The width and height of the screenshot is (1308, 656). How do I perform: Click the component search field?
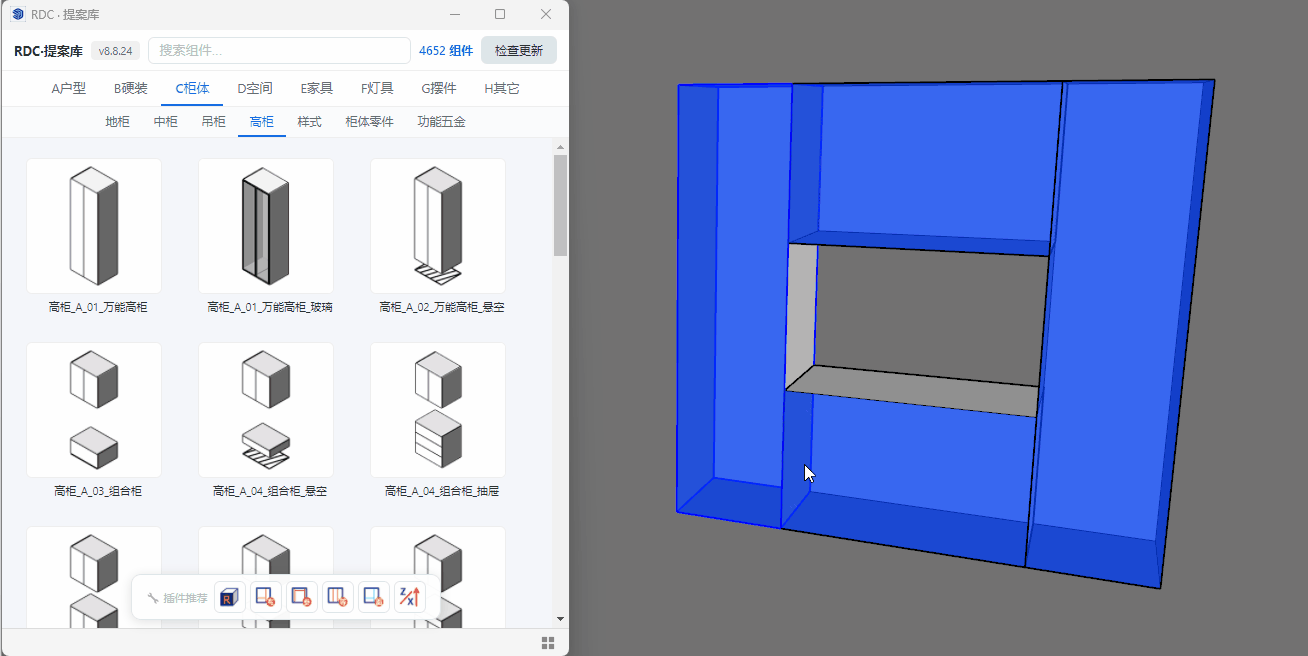coord(279,51)
